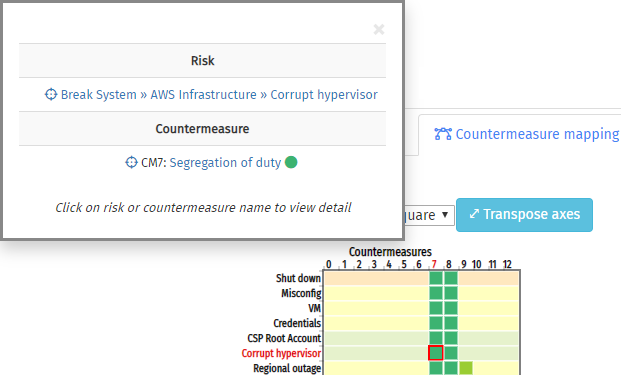Click the Shut down cell under countermeasure 8
621x377 pixels.
451,278
